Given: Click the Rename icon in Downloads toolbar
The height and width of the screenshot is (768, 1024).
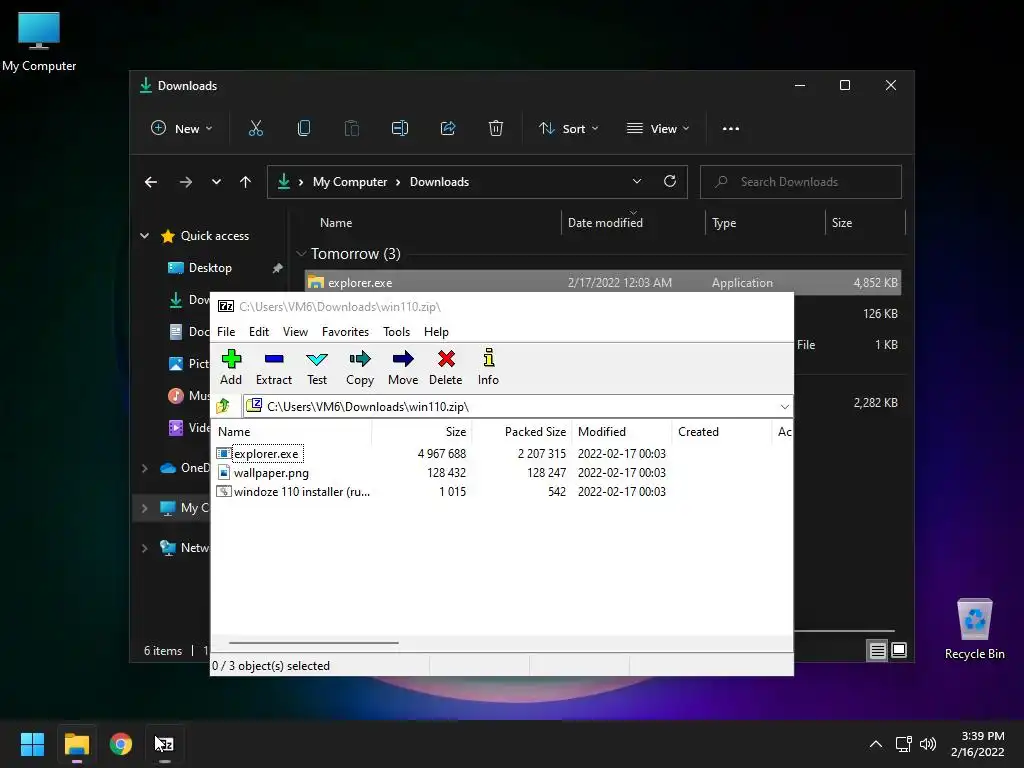Looking at the screenshot, I should click(400, 129).
